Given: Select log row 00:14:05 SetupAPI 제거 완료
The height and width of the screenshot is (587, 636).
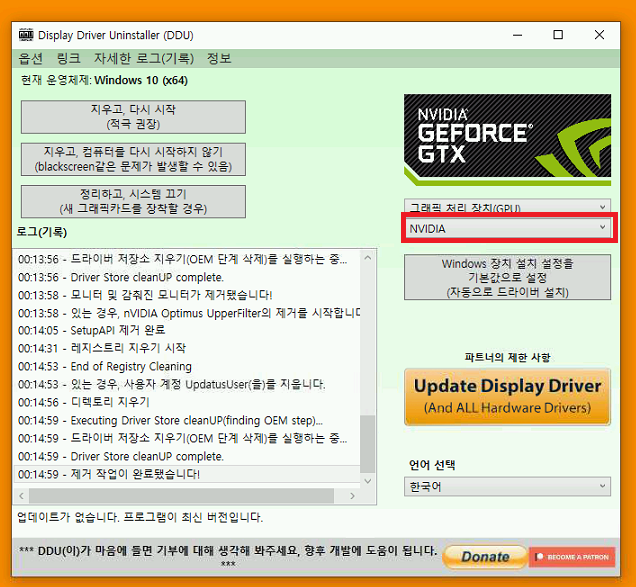Looking at the screenshot, I should pyautogui.click(x=187, y=330).
